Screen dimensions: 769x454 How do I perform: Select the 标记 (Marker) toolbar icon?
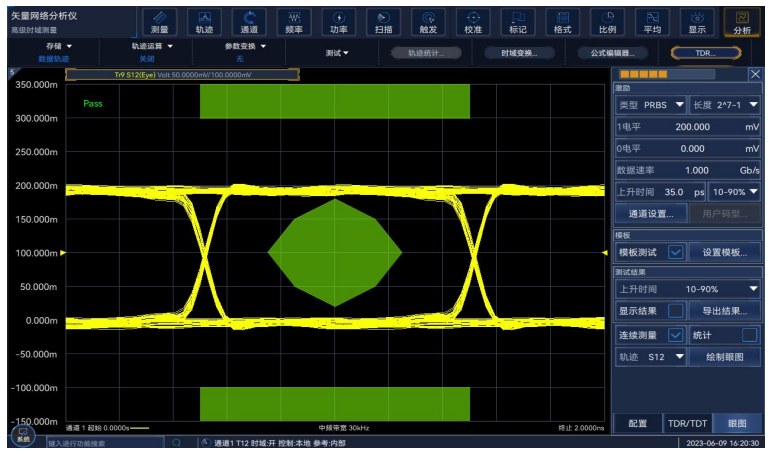pos(518,22)
